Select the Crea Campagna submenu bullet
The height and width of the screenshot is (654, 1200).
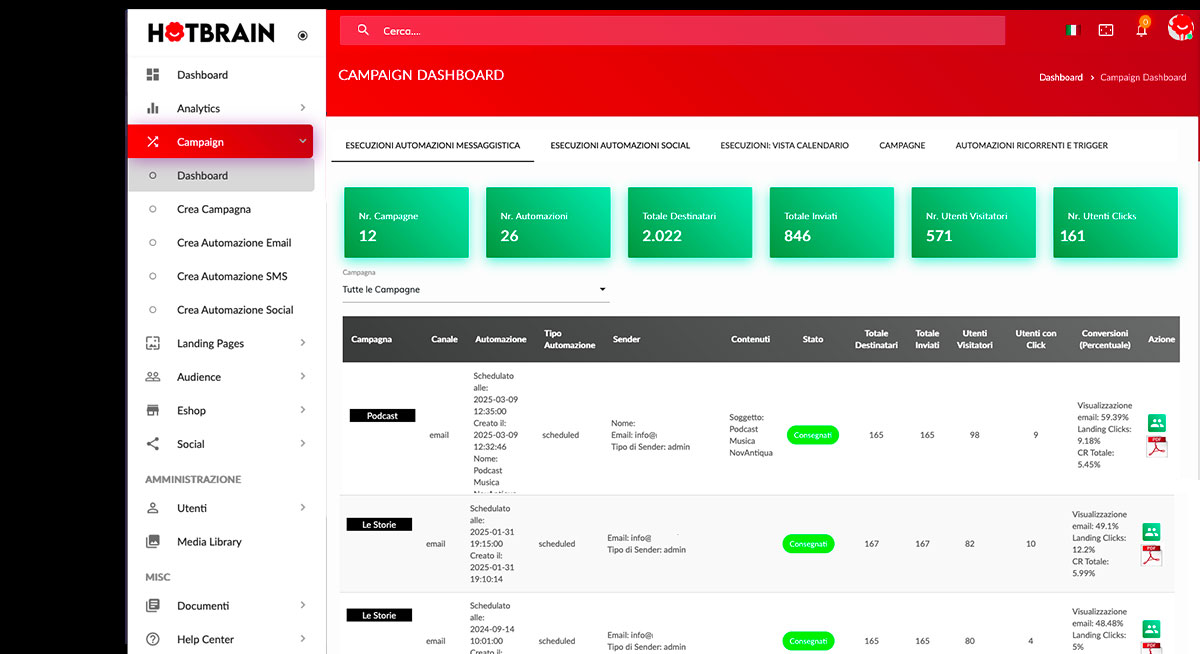click(x=153, y=210)
